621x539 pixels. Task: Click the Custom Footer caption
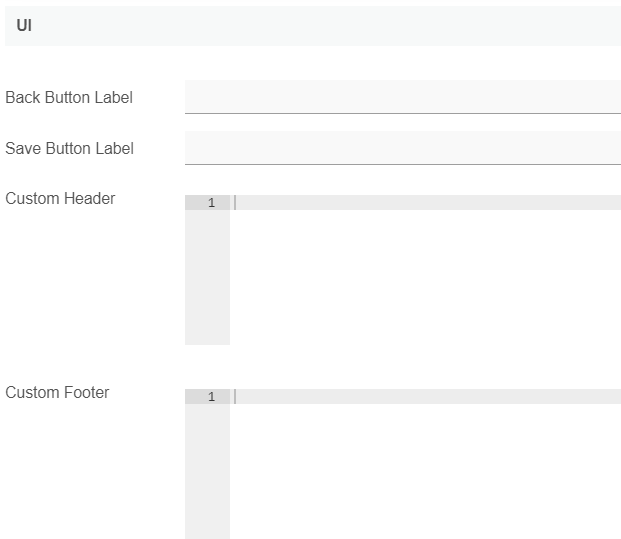click(57, 392)
